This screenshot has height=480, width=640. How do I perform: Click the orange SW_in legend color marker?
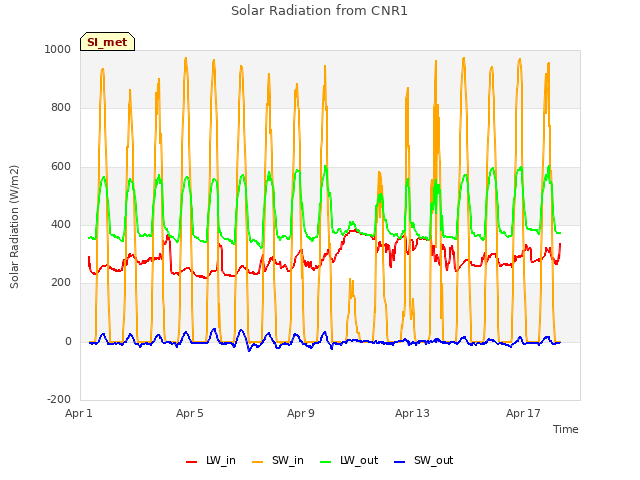tap(258, 462)
